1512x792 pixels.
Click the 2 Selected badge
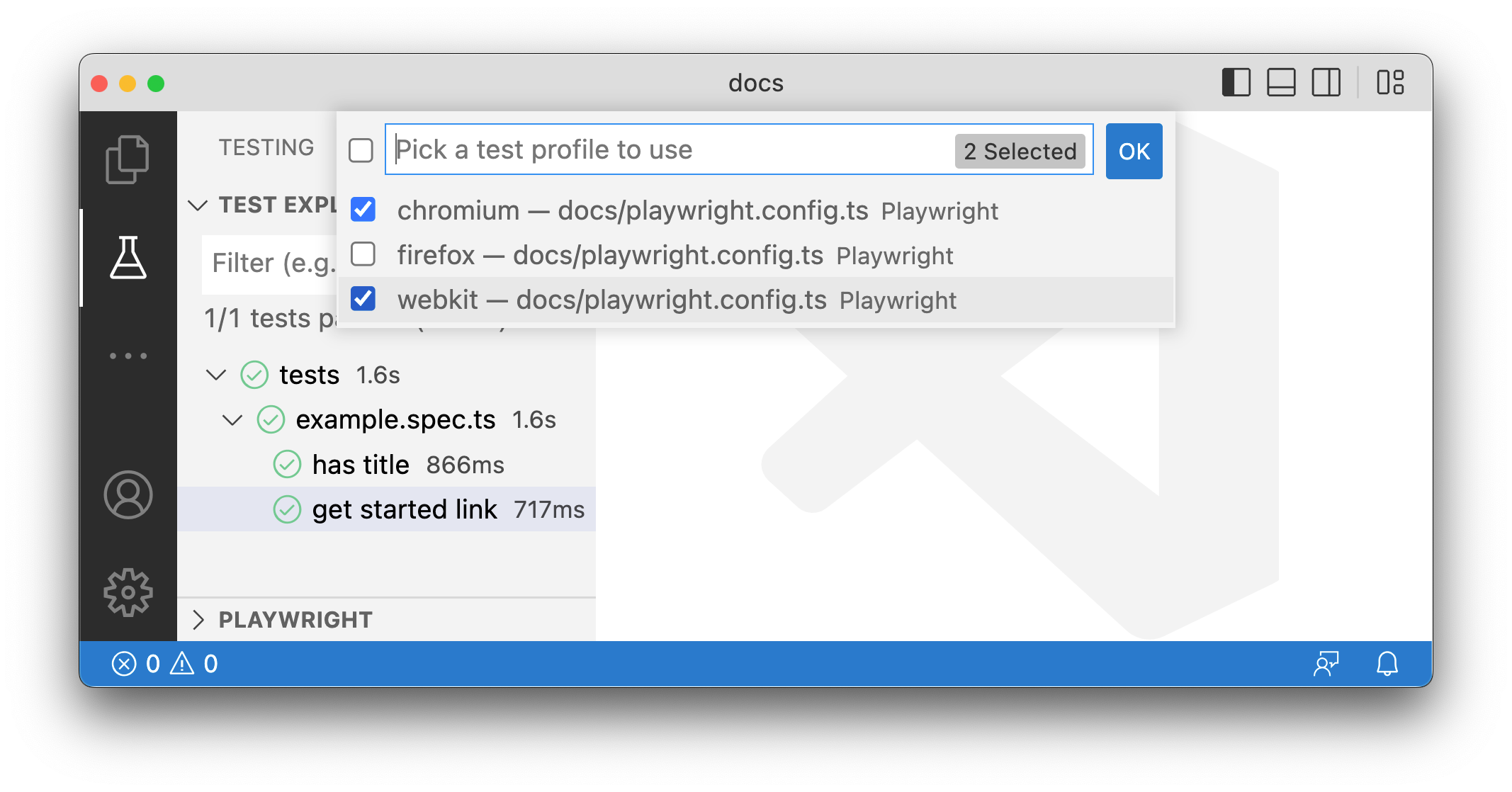[x=1020, y=151]
